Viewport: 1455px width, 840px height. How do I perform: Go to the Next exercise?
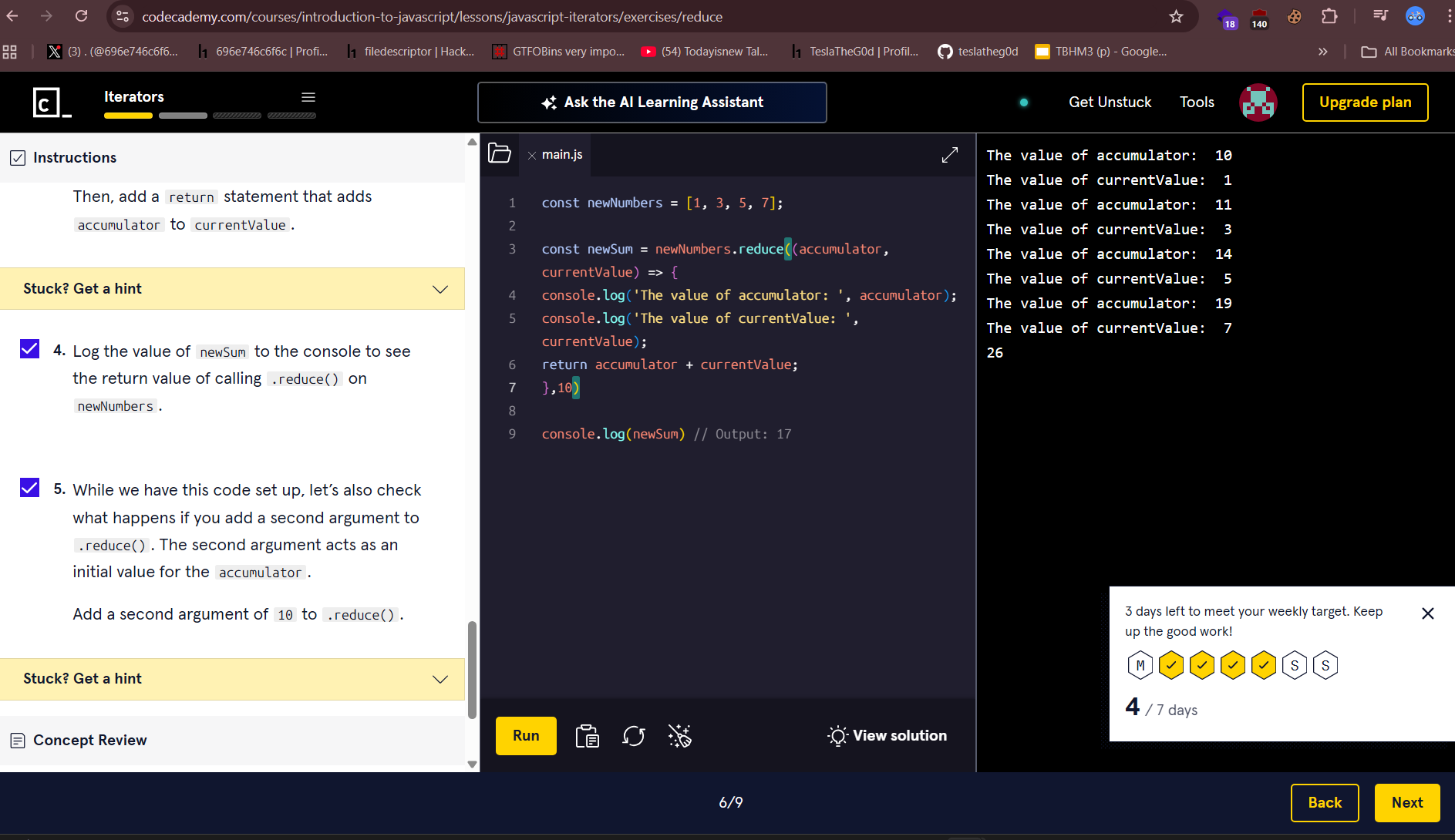coord(1406,803)
